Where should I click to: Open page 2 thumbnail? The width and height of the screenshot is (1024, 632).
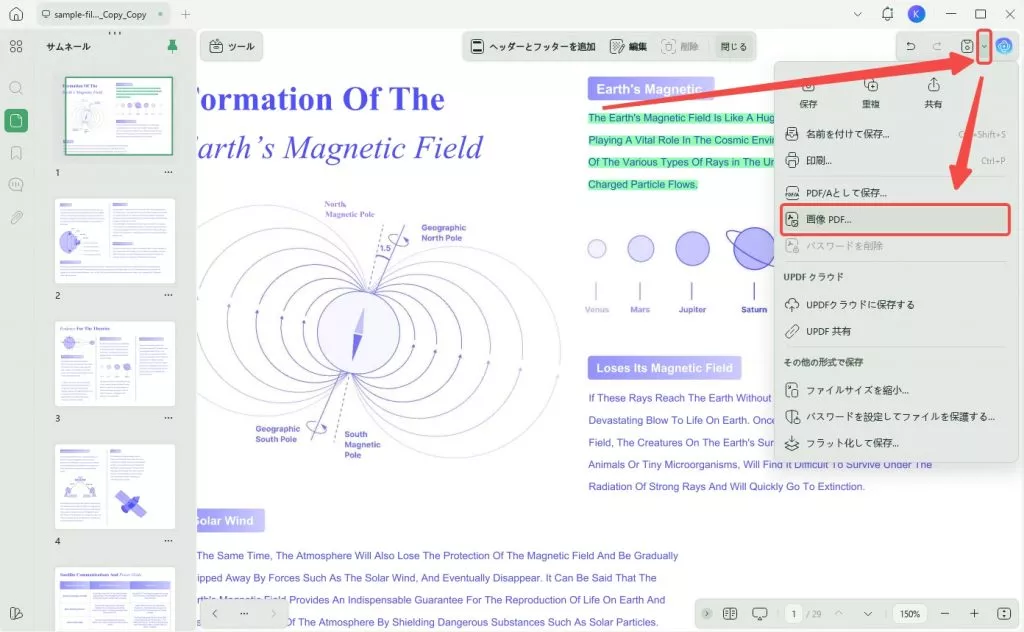pos(115,241)
